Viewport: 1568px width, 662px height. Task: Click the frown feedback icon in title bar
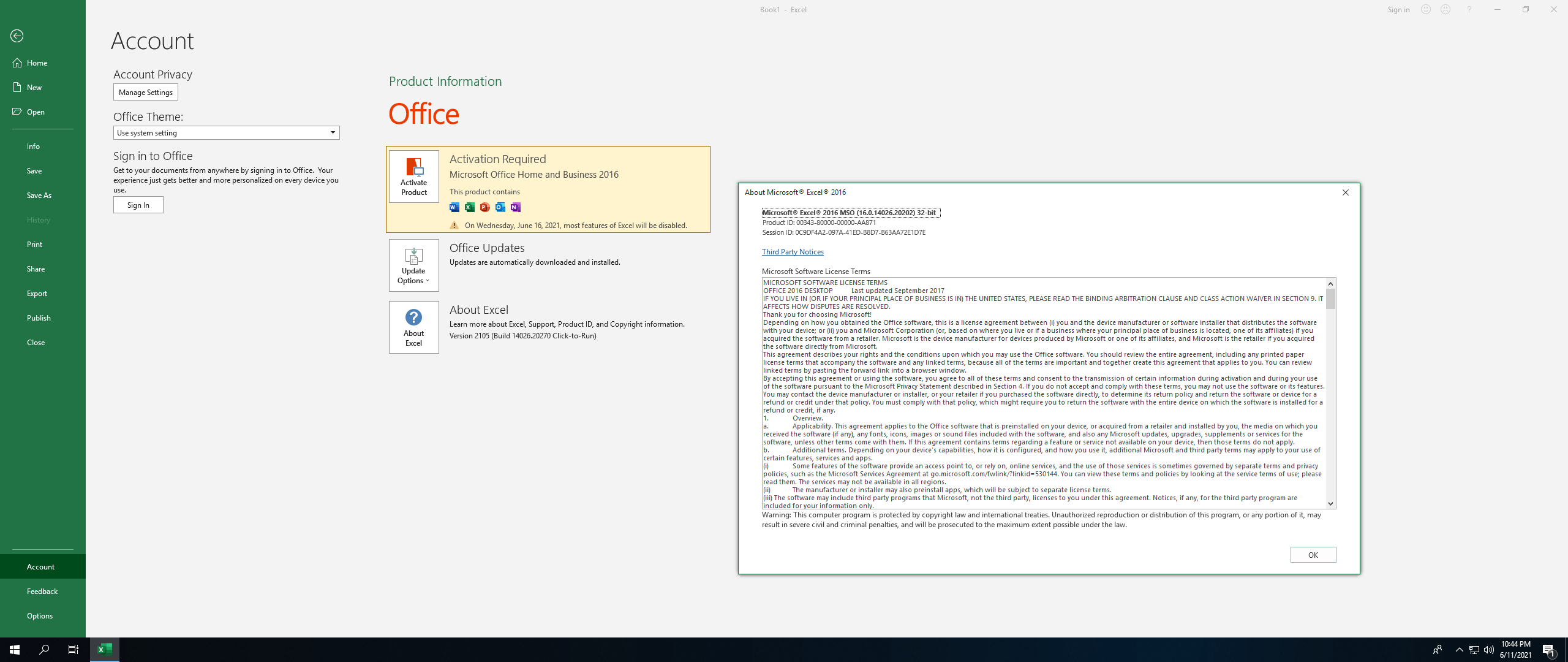tap(1445, 9)
